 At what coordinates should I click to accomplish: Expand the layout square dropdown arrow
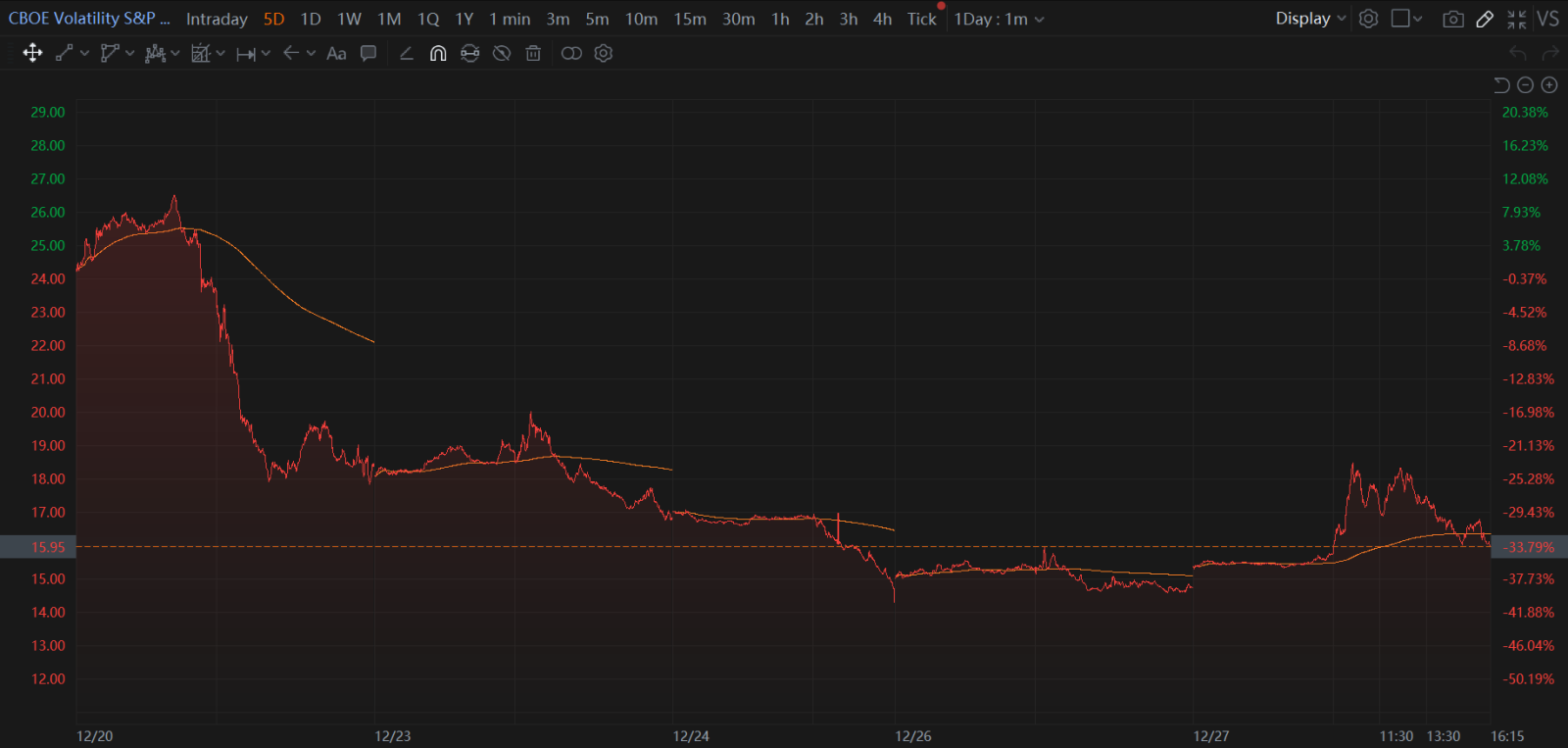pos(1417,19)
